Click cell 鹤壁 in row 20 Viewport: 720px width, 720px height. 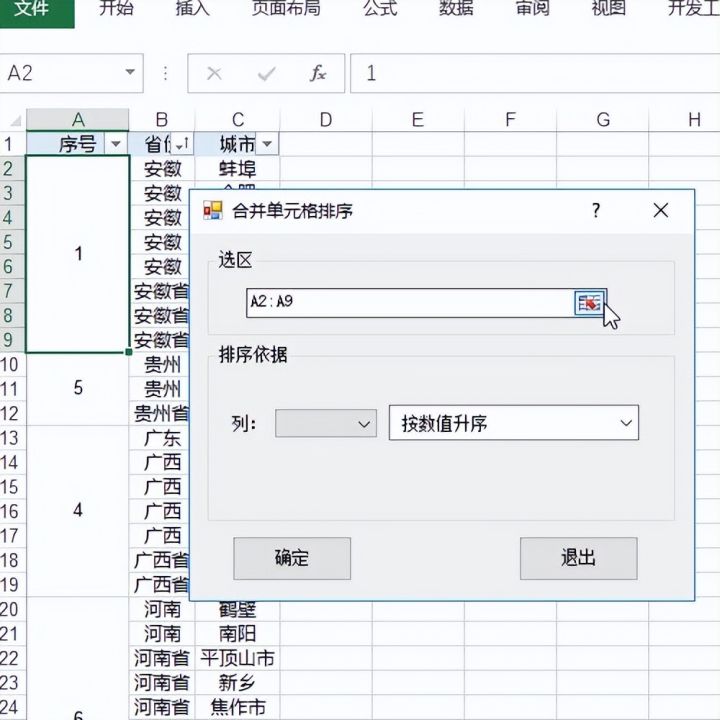coord(237,610)
